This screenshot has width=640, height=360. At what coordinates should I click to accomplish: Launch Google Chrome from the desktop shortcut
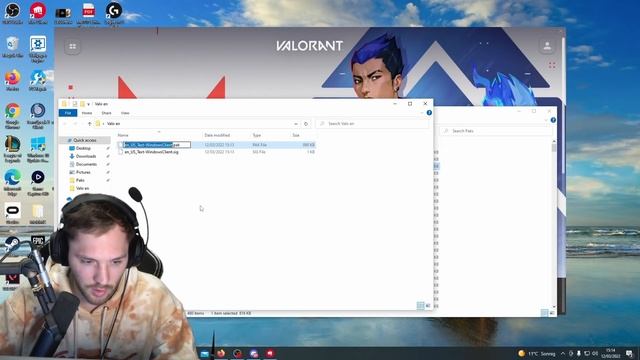(x=12, y=116)
